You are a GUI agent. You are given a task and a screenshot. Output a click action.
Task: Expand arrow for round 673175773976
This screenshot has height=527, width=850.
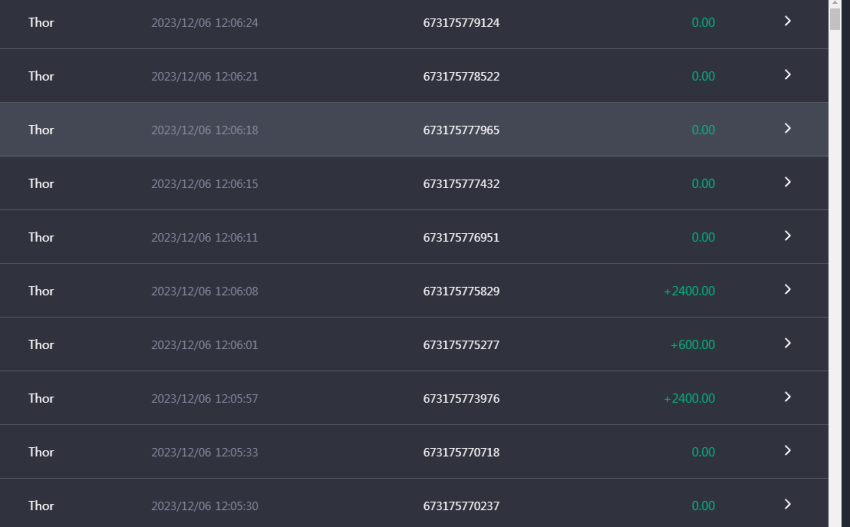click(788, 397)
